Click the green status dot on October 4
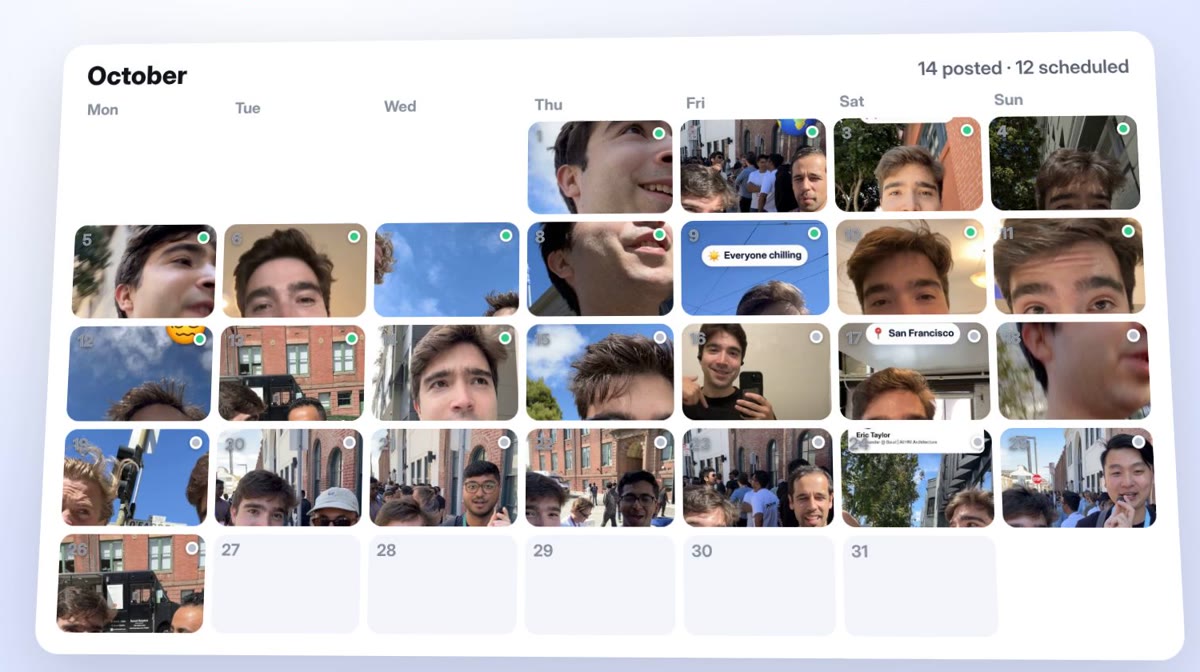Image resolution: width=1200 pixels, height=672 pixels. (x=1123, y=129)
